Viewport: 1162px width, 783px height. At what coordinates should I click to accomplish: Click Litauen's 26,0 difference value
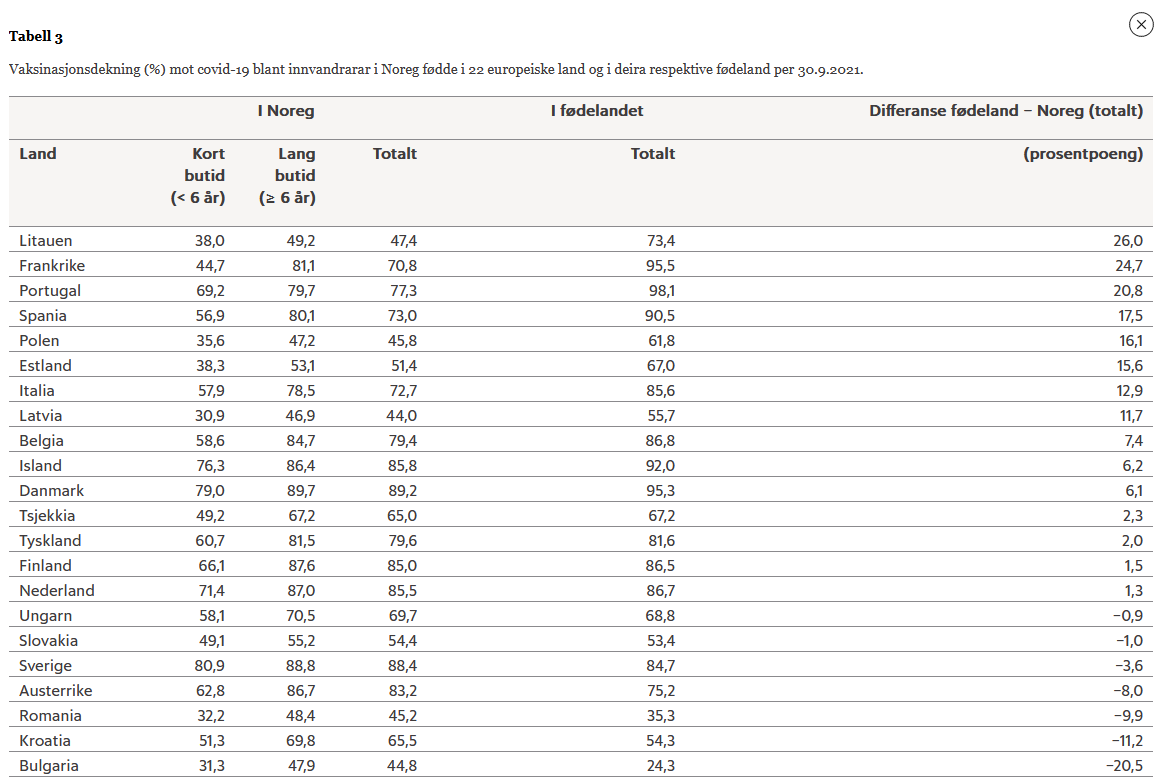tap(1128, 241)
